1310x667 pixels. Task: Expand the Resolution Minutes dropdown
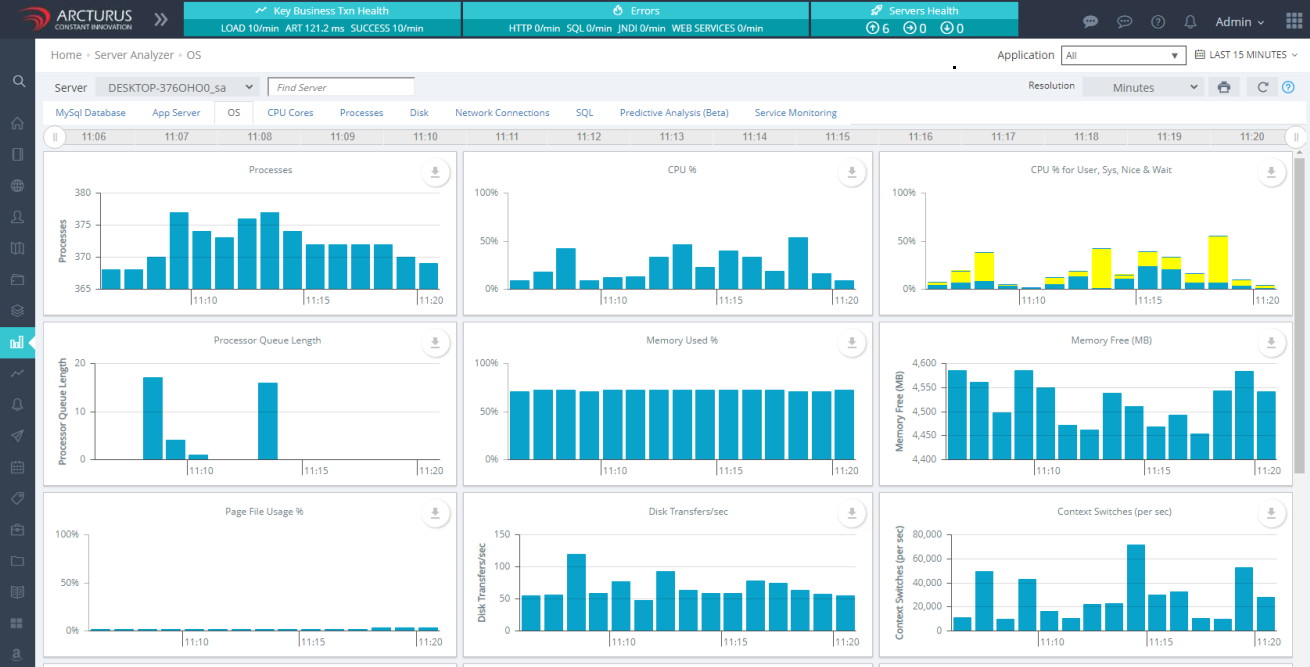click(x=1142, y=88)
